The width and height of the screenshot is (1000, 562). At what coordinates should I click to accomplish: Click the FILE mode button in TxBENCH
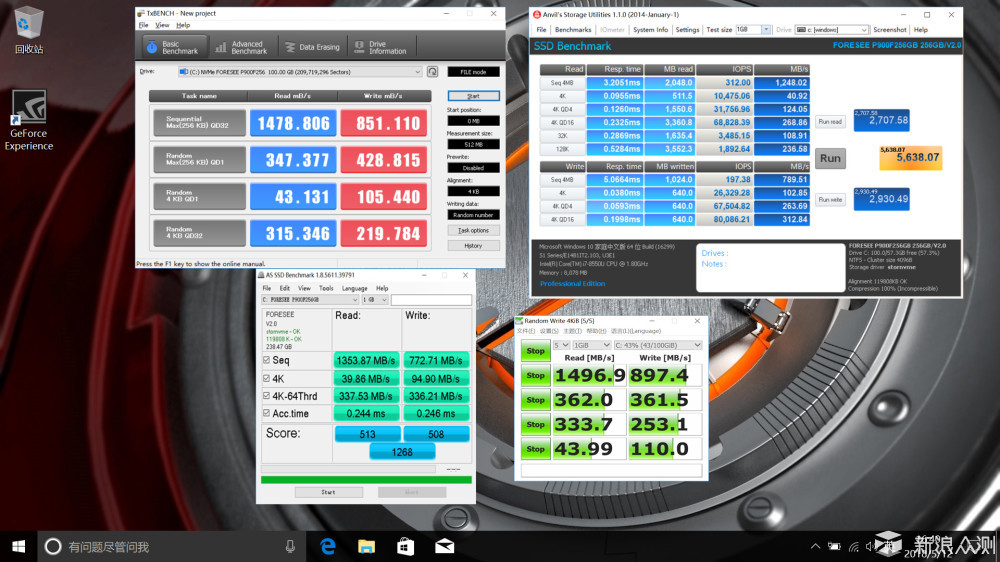tap(473, 72)
